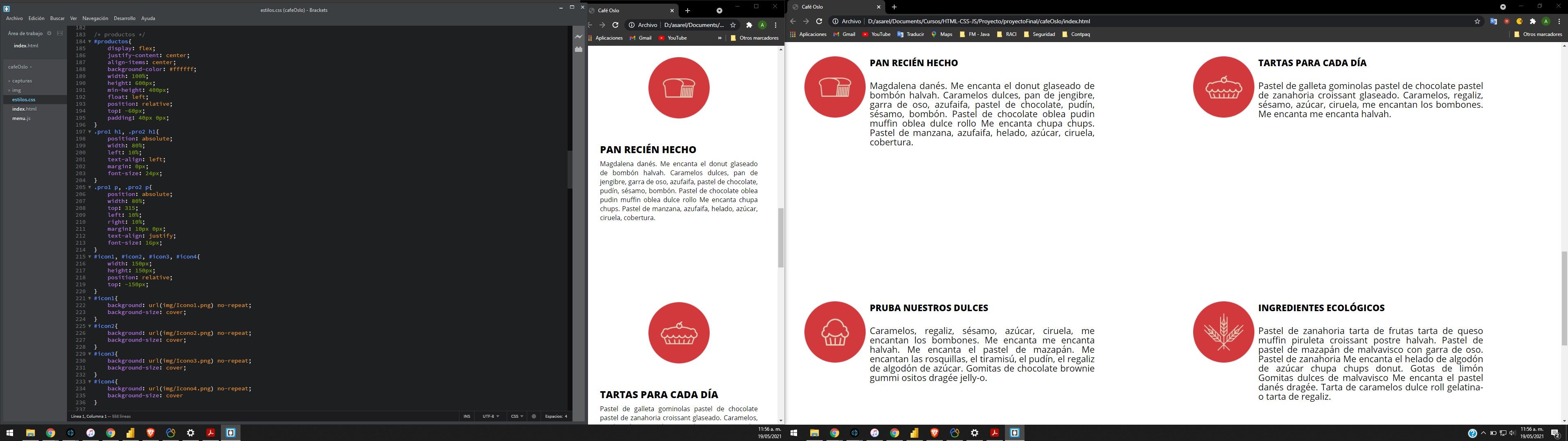
Task: Click Brackets Live Preview lightning icon
Action: (578, 37)
